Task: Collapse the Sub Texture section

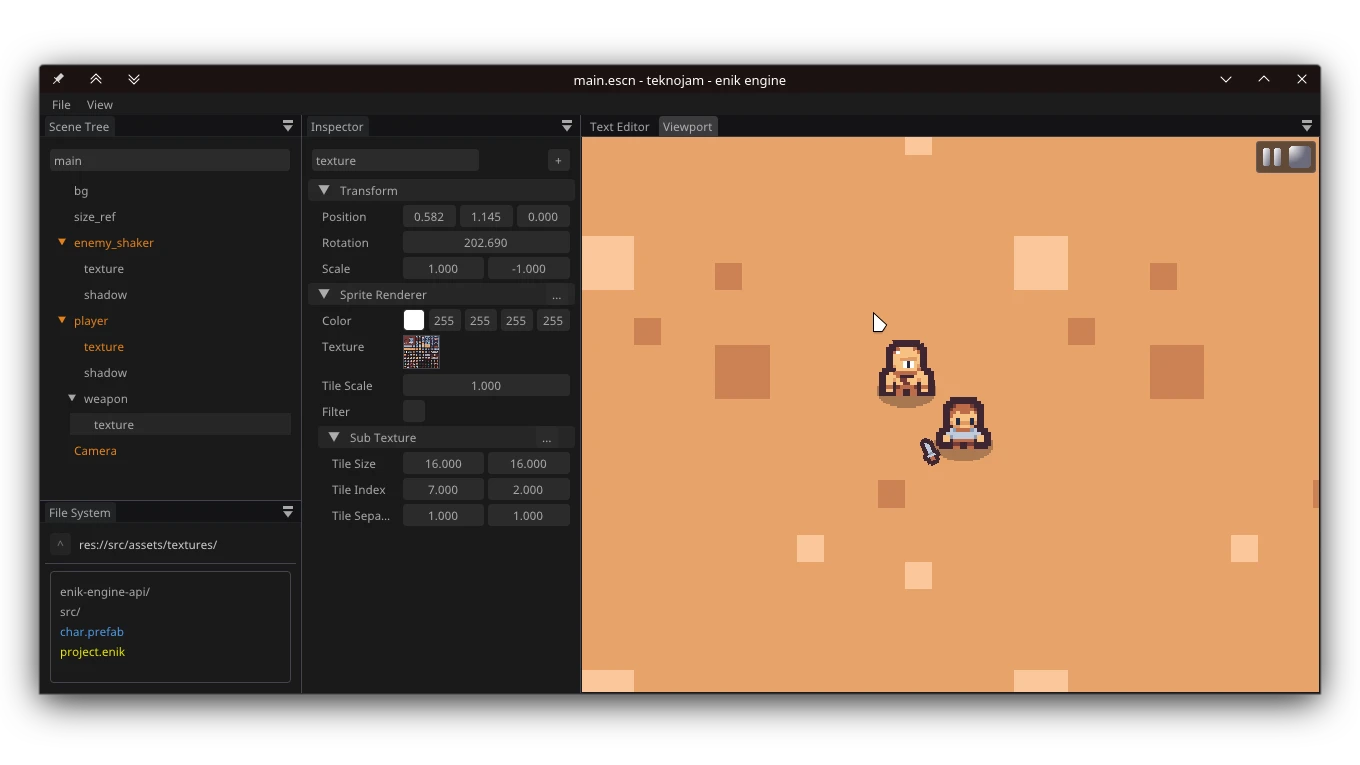Action: pyautogui.click(x=334, y=437)
